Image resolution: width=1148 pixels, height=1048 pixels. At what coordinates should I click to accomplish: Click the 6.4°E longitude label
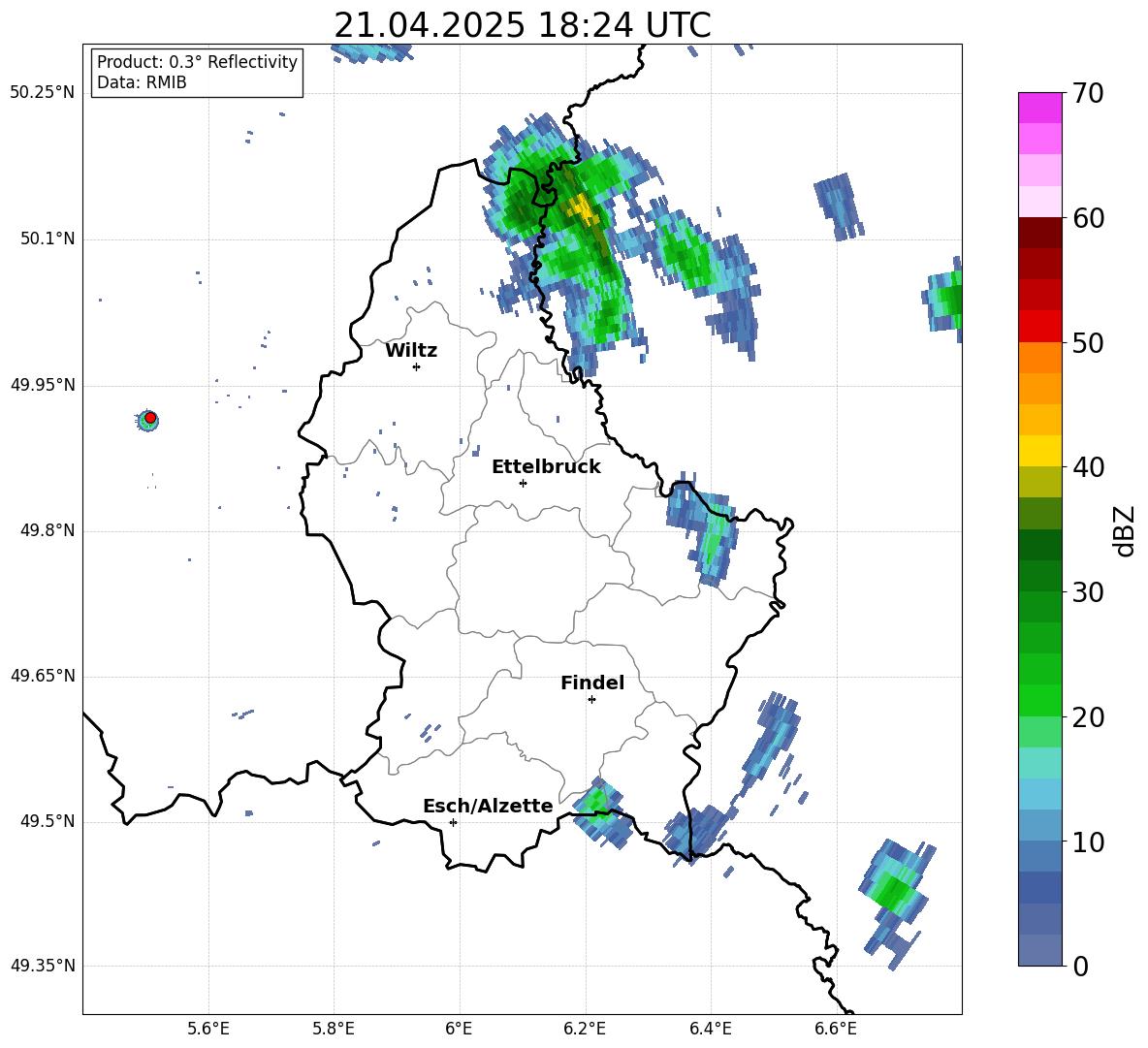710,1030
